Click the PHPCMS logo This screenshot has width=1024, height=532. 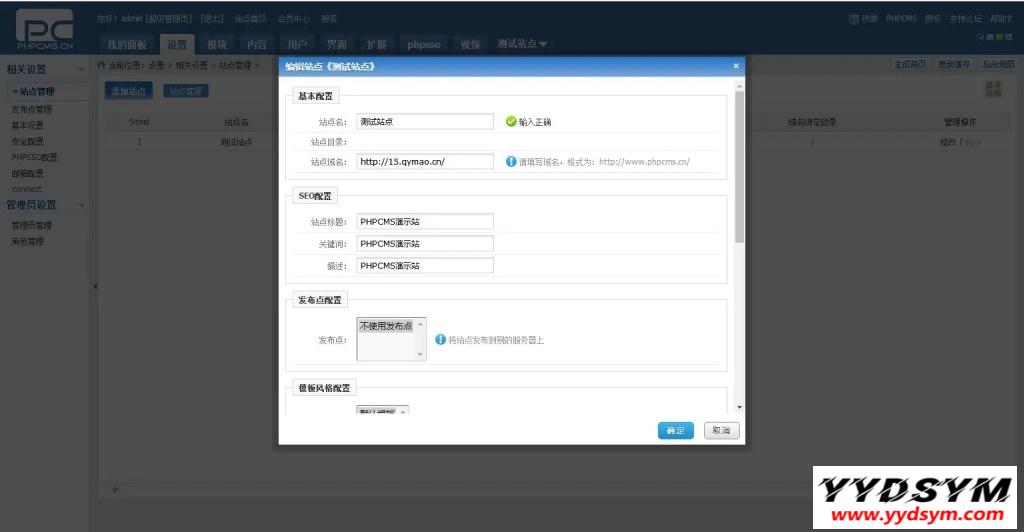pos(45,32)
